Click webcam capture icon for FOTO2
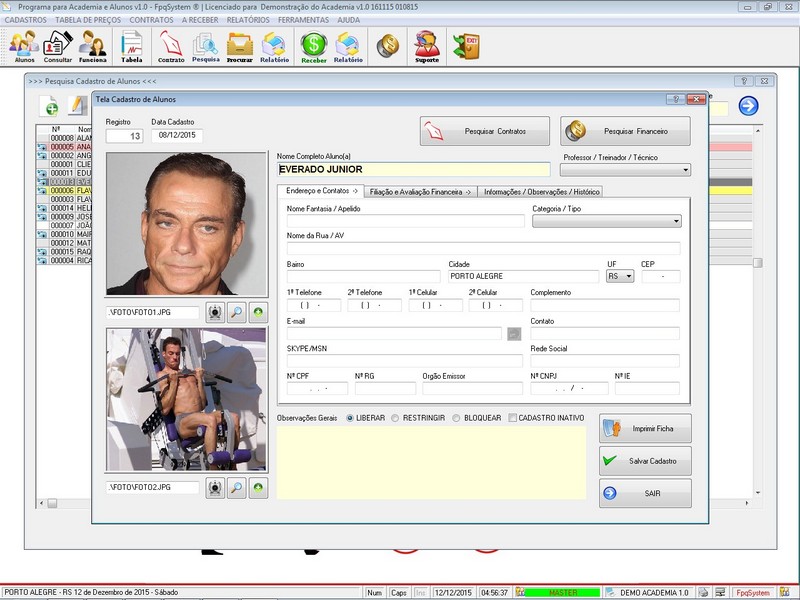This screenshot has height=600, width=800. [215, 488]
